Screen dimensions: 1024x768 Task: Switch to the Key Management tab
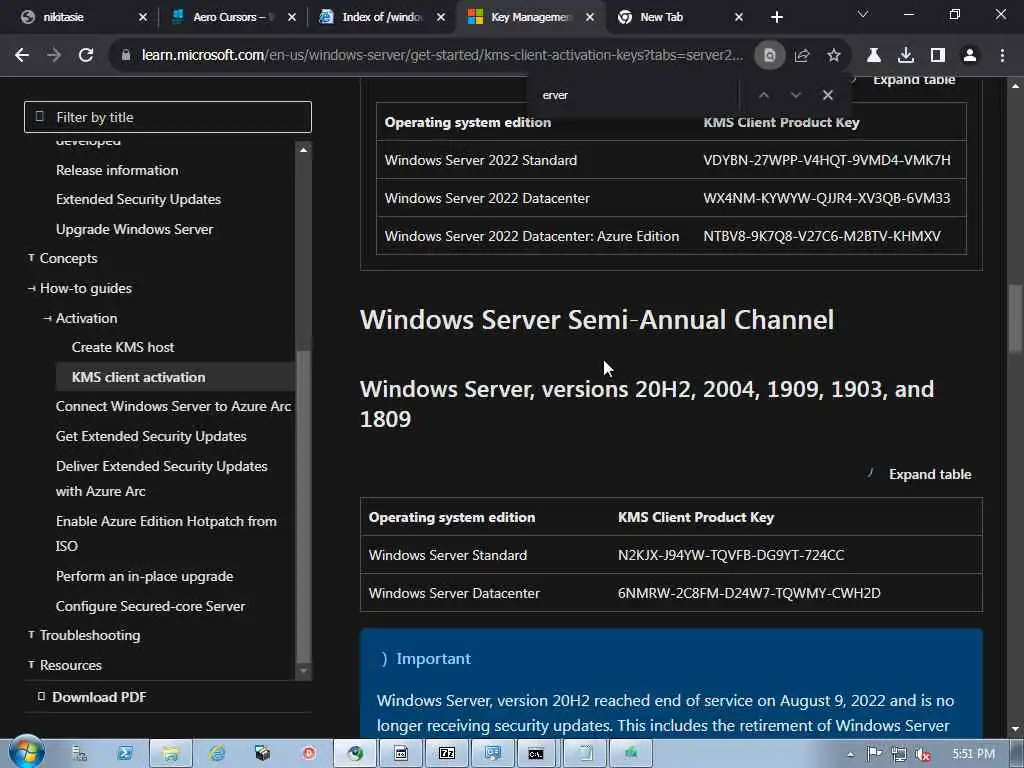pyautogui.click(x=531, y=17)
